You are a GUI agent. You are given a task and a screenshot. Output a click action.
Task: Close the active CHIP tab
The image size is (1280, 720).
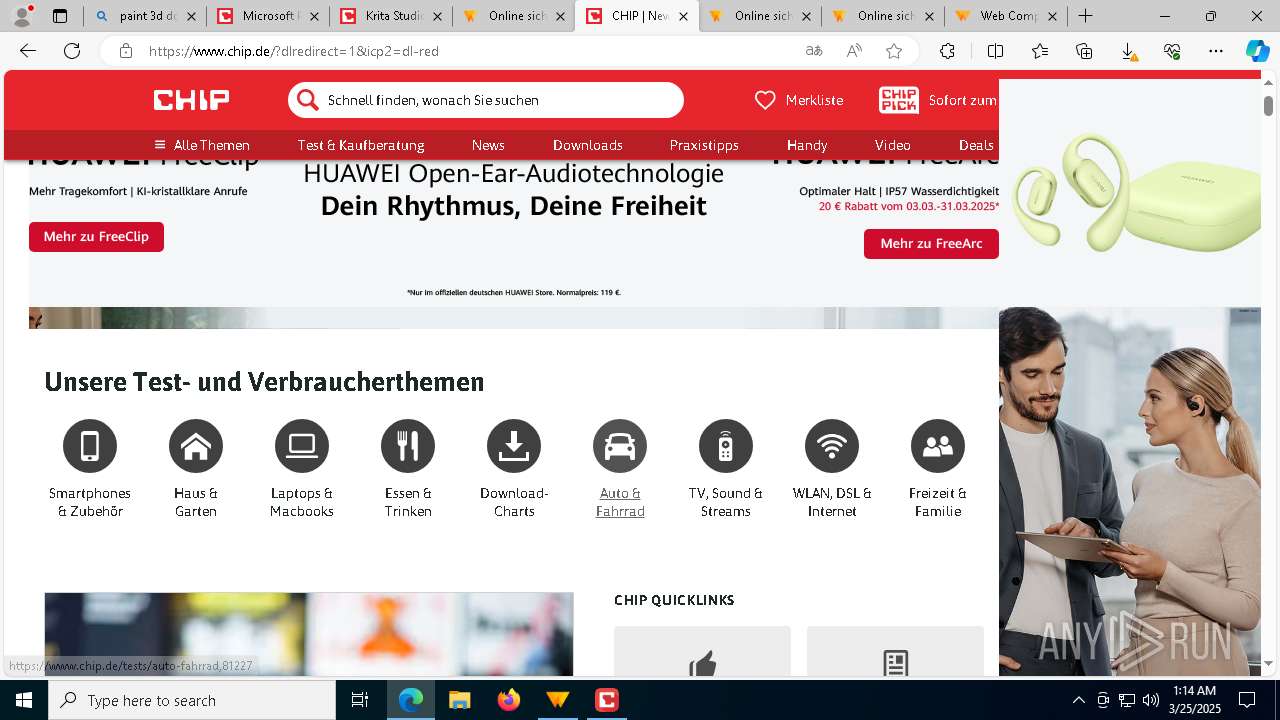(683, 16)
